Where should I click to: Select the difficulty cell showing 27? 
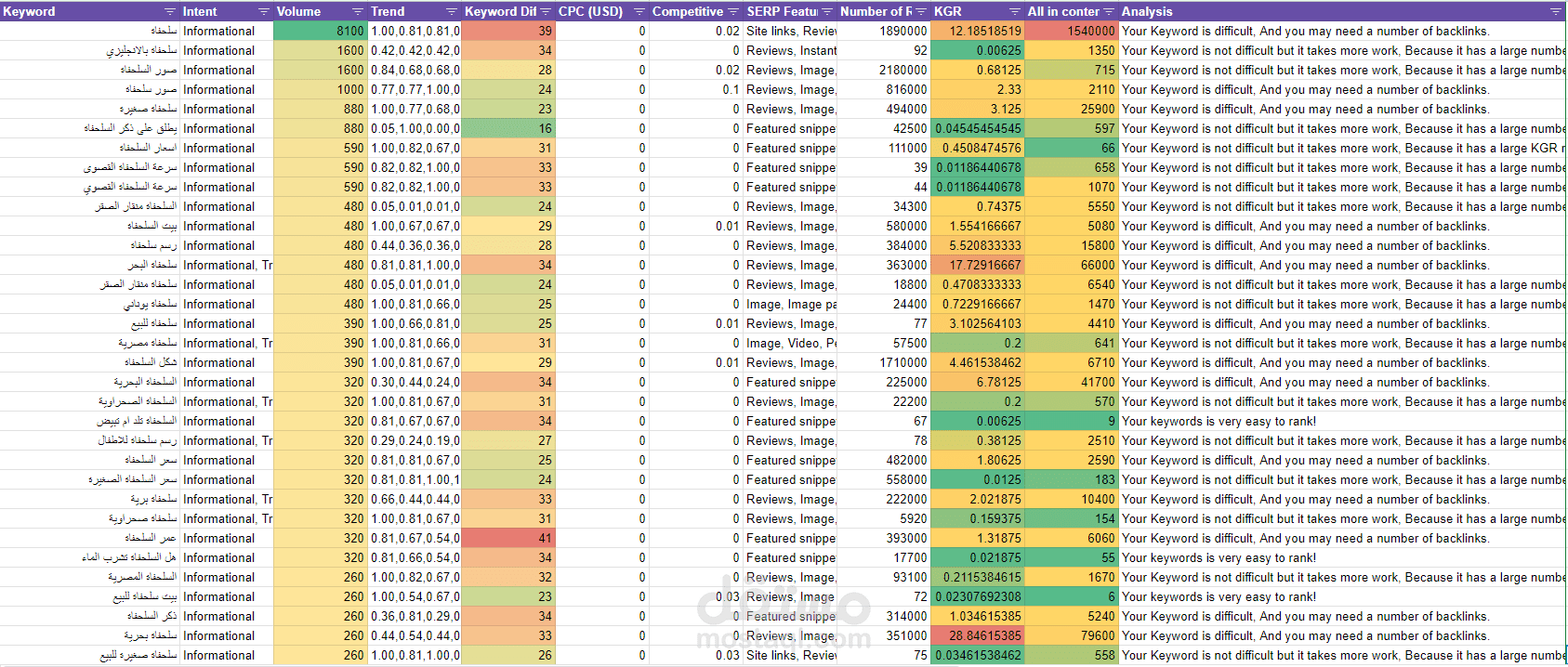(x=508, y=440)
